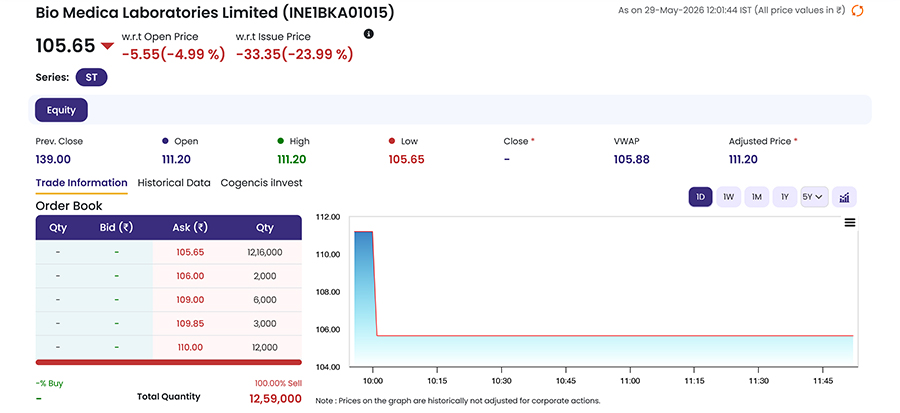Viewport: 900px width, 413px height.
Task: Click the 100.00% Sell label
Action: click(278, 383)
